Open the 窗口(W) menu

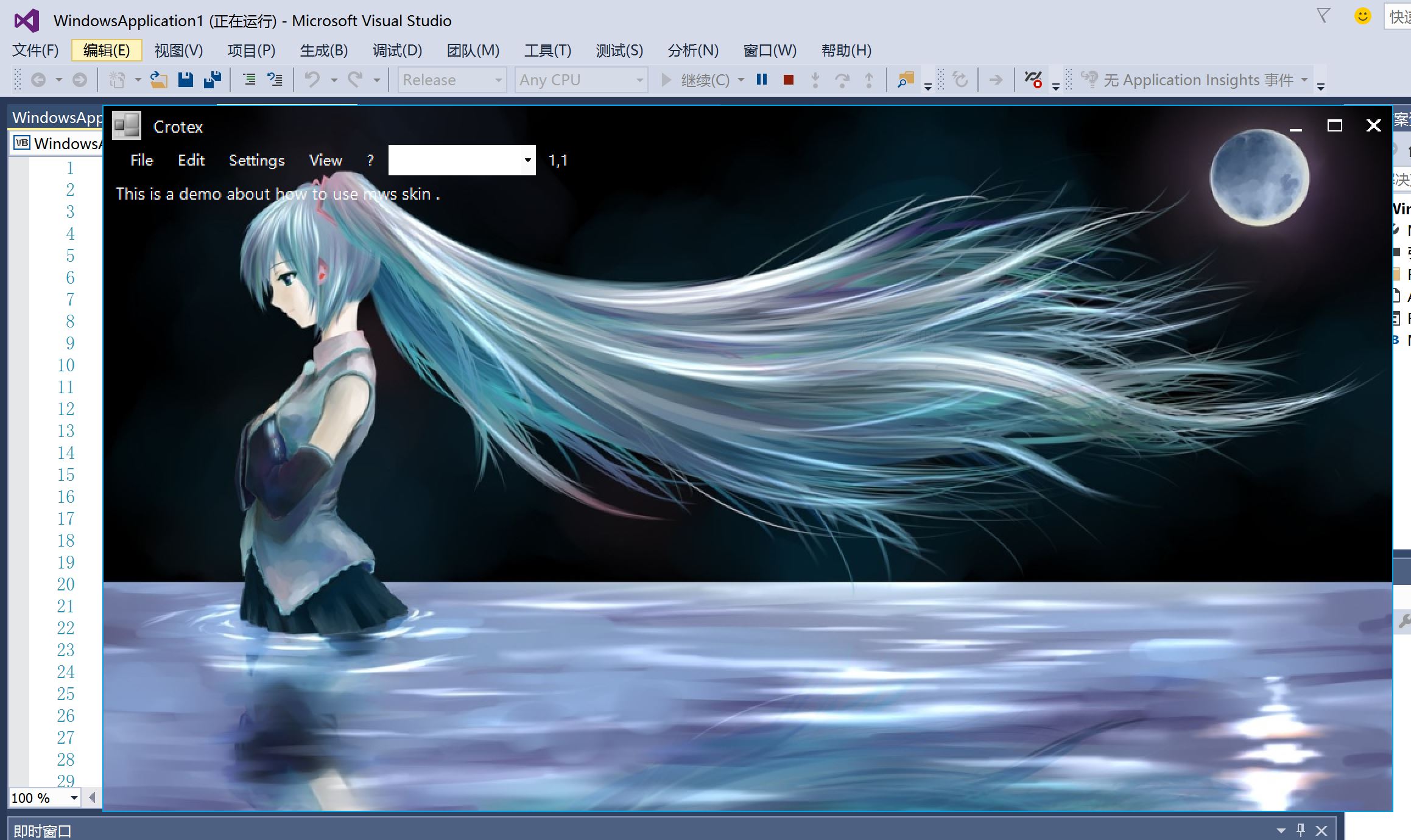click(770, 50)
